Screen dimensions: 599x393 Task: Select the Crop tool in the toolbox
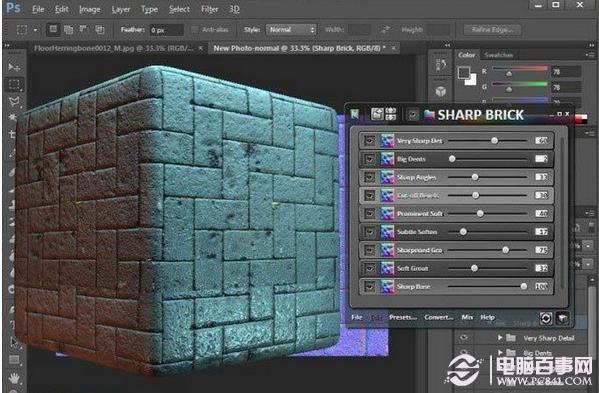point(13,134)
